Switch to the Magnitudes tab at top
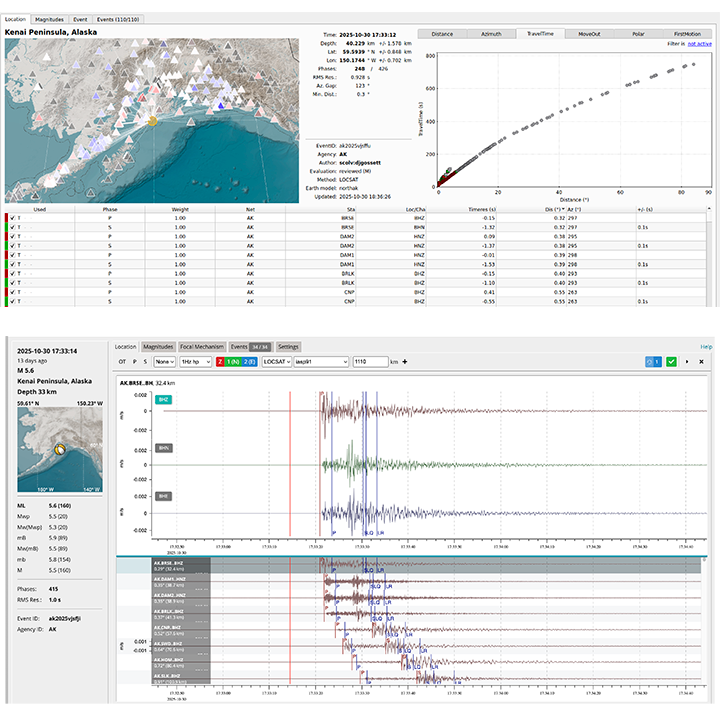The height and width of the screenshot is (720, 720). (49, 19)
